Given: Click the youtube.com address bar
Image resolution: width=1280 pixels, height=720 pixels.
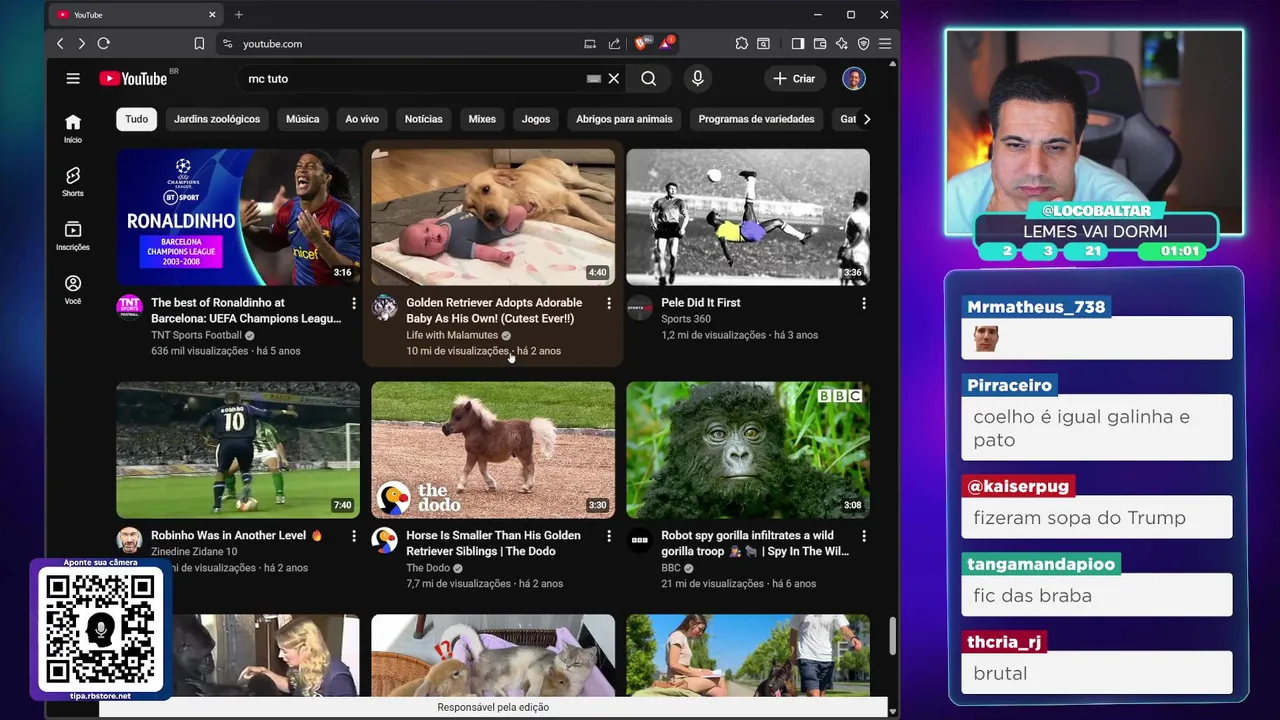Looking at the screenshot, I should pyautogui.click(x=400, y=43).
